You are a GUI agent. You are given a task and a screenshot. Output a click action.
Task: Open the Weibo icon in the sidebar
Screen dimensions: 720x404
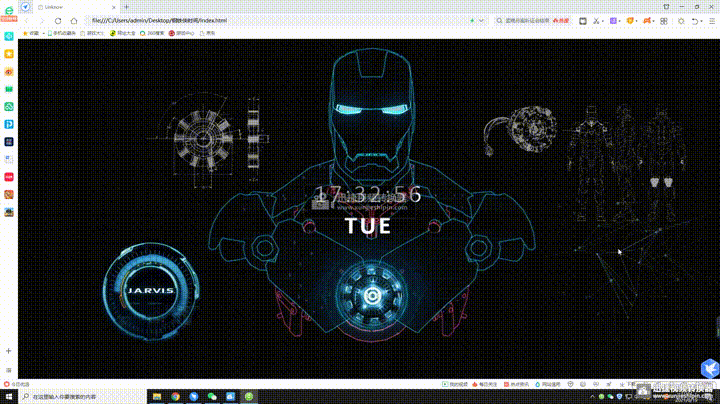8,71
